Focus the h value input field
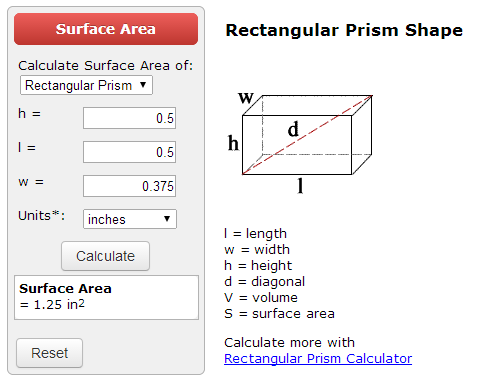Viewport: 478px width, 383px height. point(129,118)
